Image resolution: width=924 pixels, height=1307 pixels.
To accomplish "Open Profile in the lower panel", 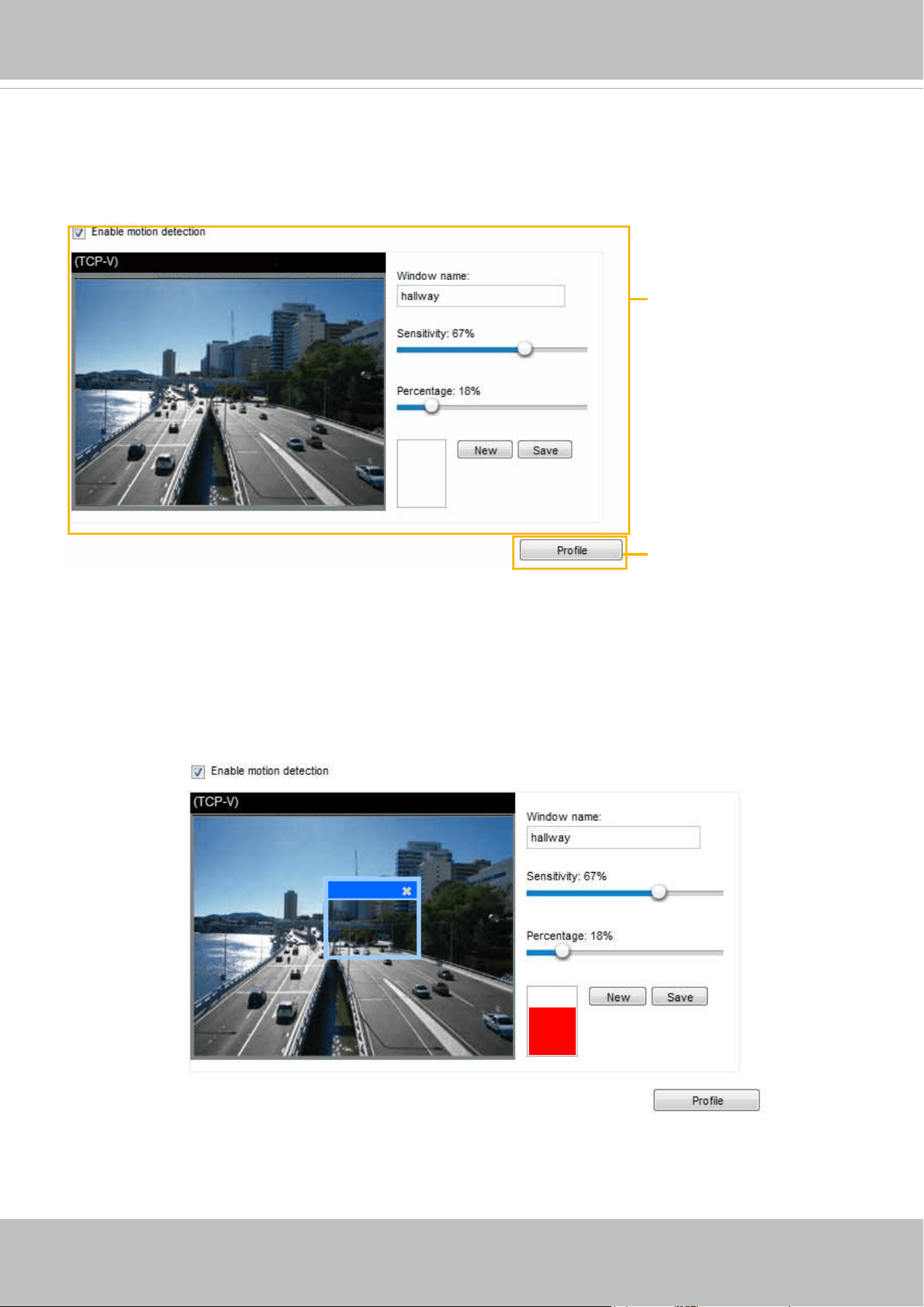I will point(707,1100).
